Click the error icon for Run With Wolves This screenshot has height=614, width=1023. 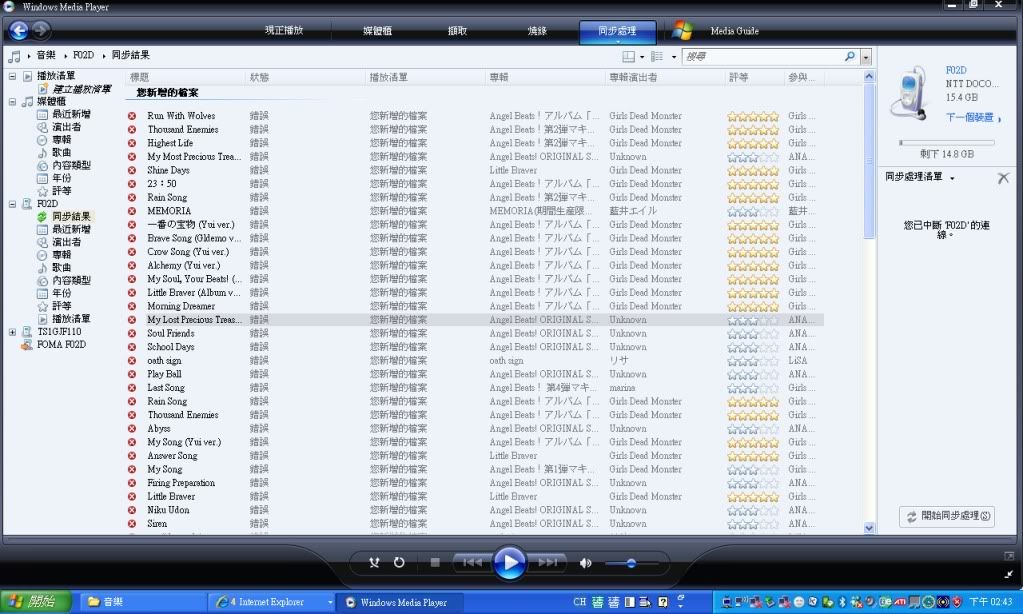pos(132,116)
